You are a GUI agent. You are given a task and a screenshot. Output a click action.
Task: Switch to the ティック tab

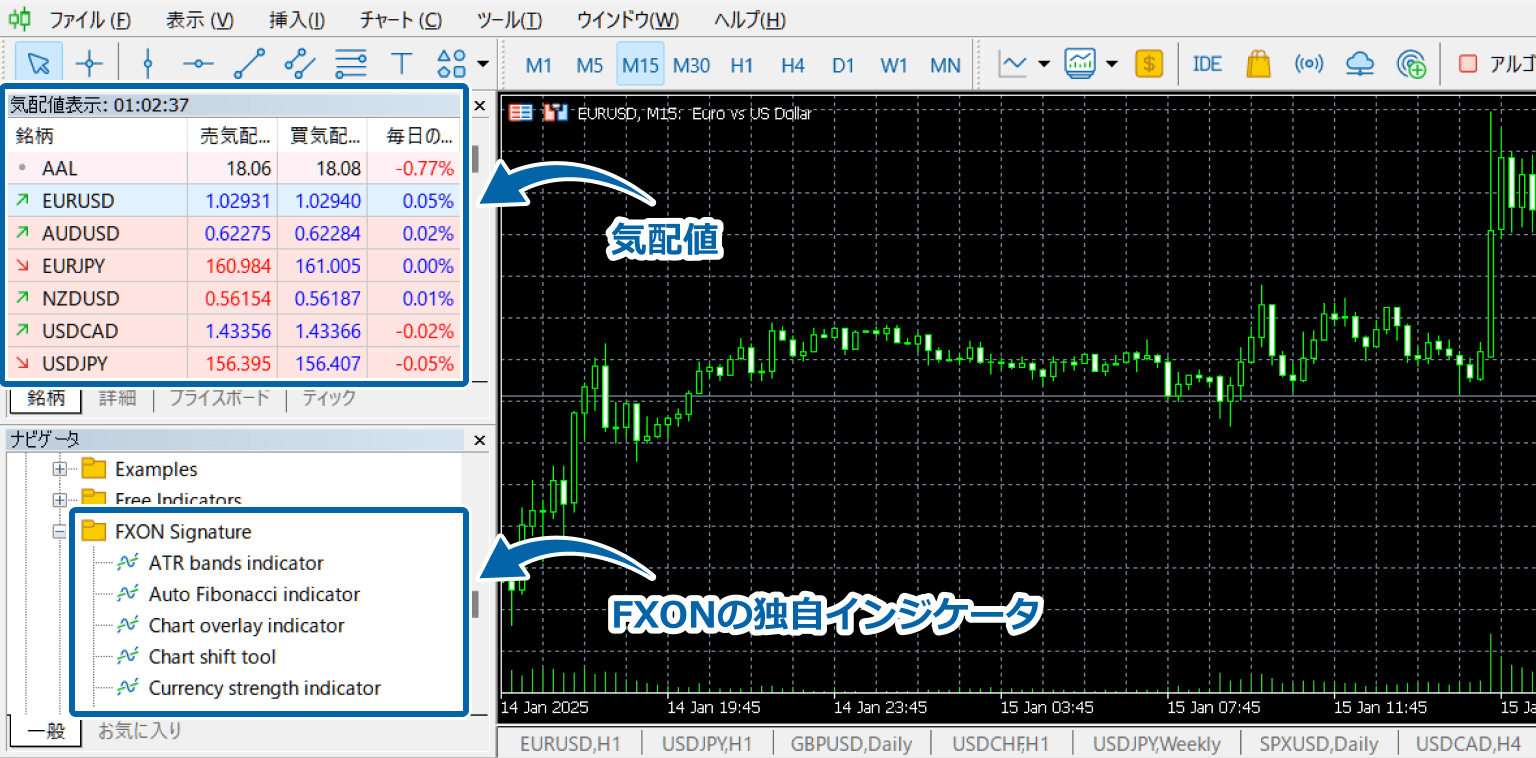(x=329, y=398)
